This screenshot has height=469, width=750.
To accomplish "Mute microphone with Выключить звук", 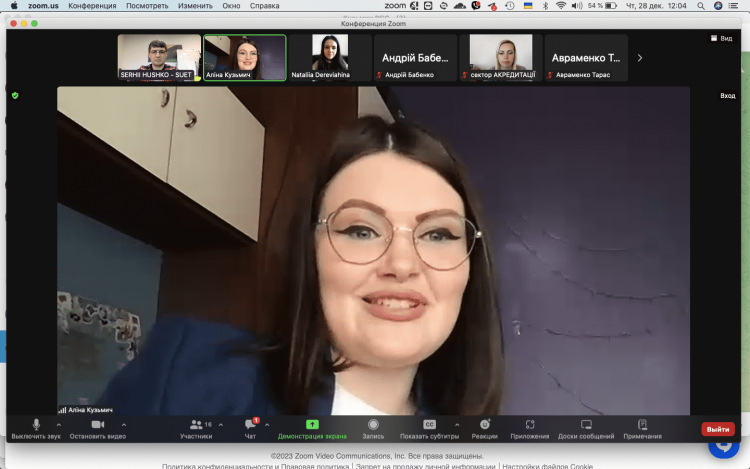I will coord(36,428).
